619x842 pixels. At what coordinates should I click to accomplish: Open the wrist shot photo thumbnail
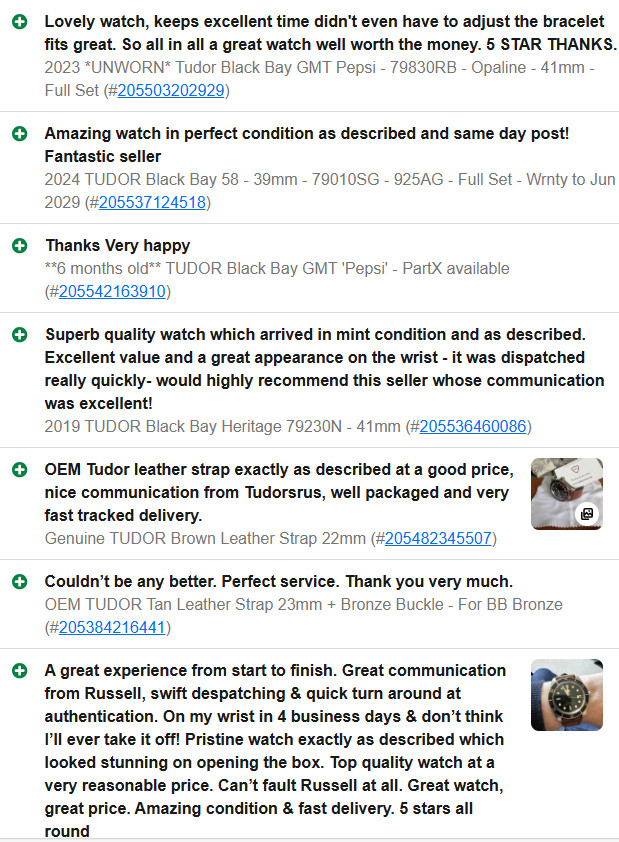tap(567, 695)
